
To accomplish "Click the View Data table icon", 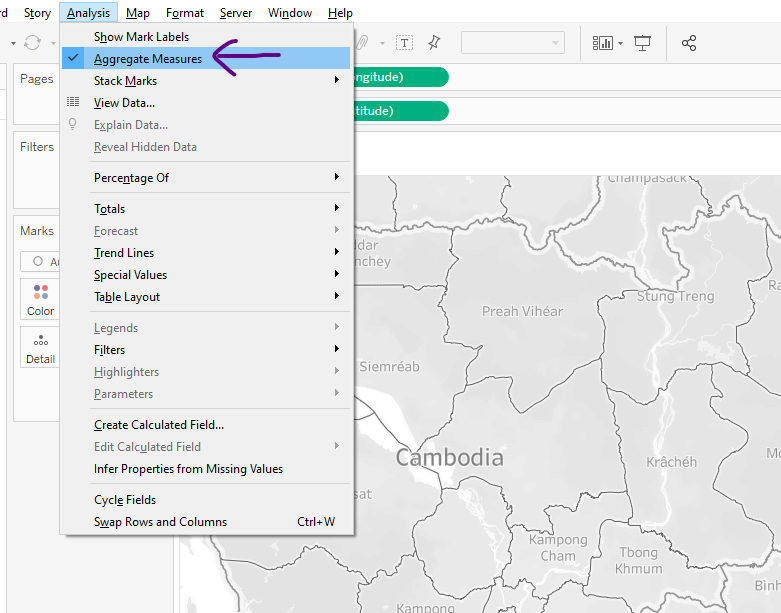I will 73,103.
